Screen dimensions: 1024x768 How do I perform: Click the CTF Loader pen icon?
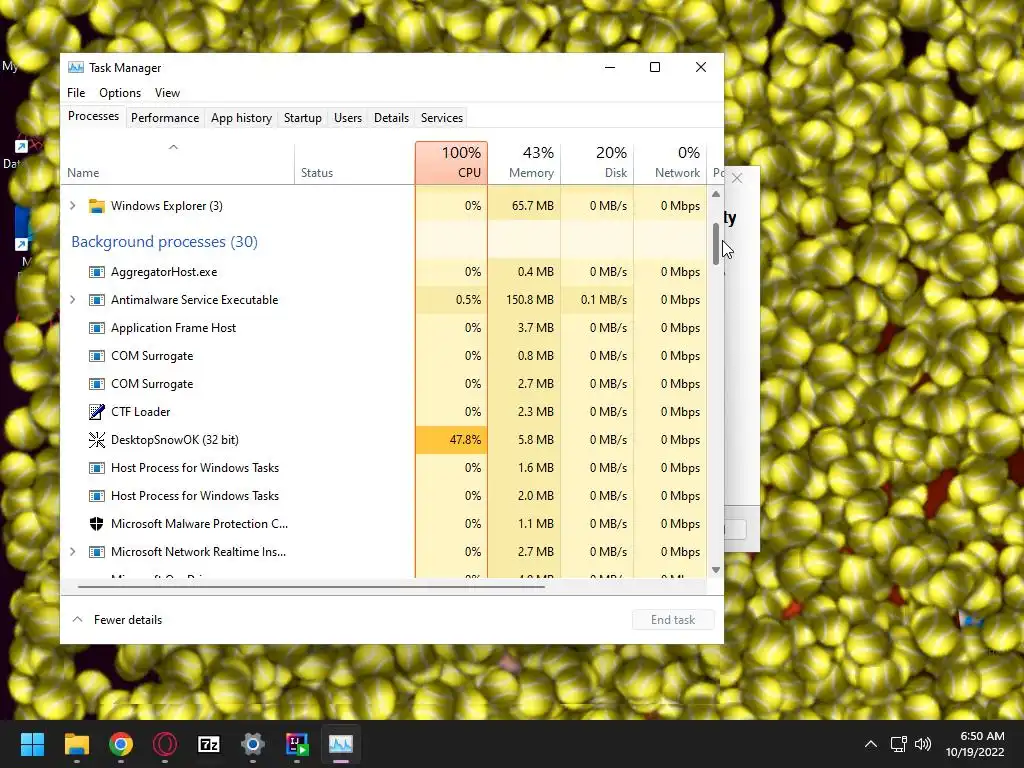97,411
